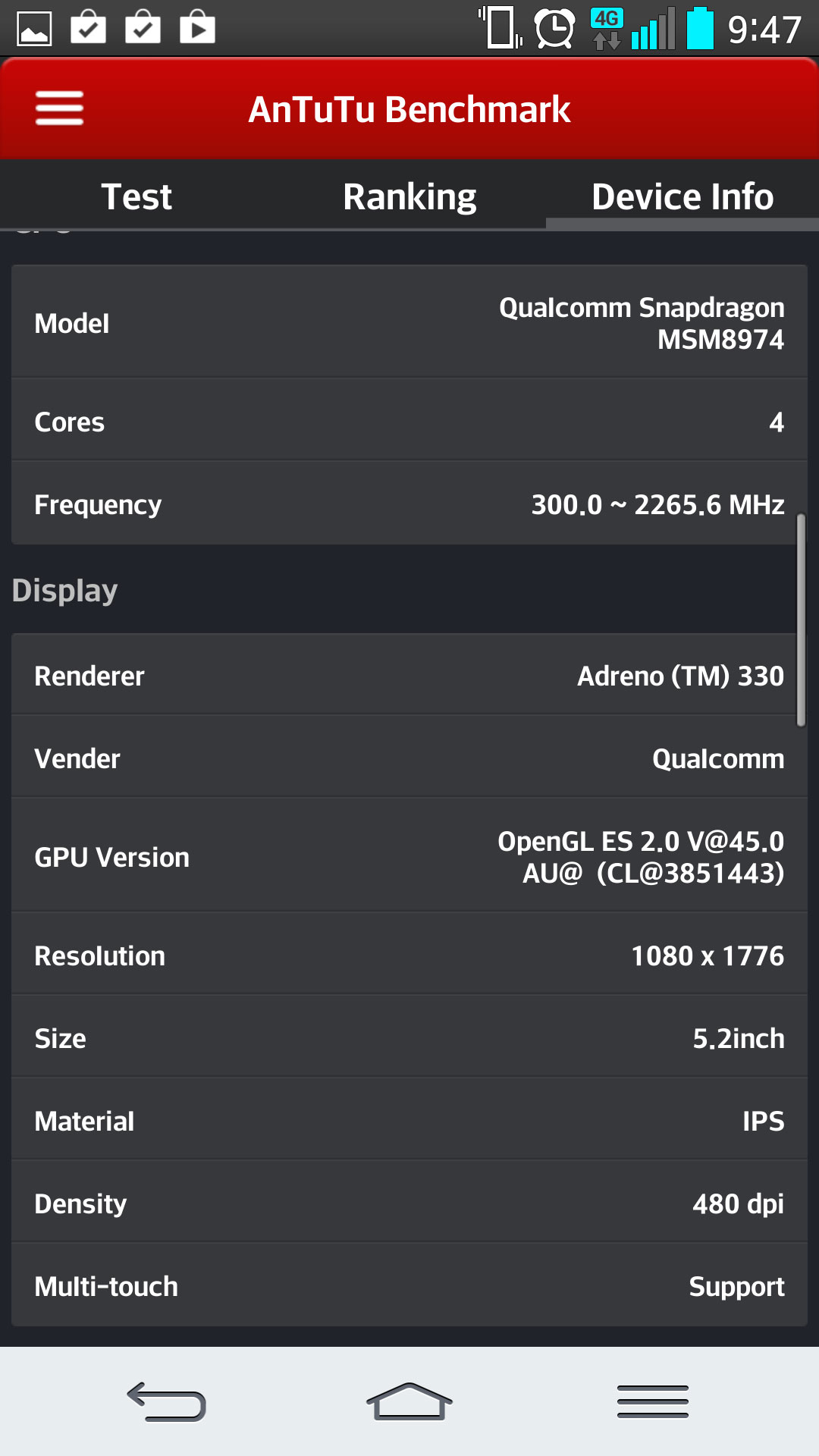Tap the gallery image notification icon
This screenshot has height=1456, width=819.
pyautogui.click(x=34, y=29)
